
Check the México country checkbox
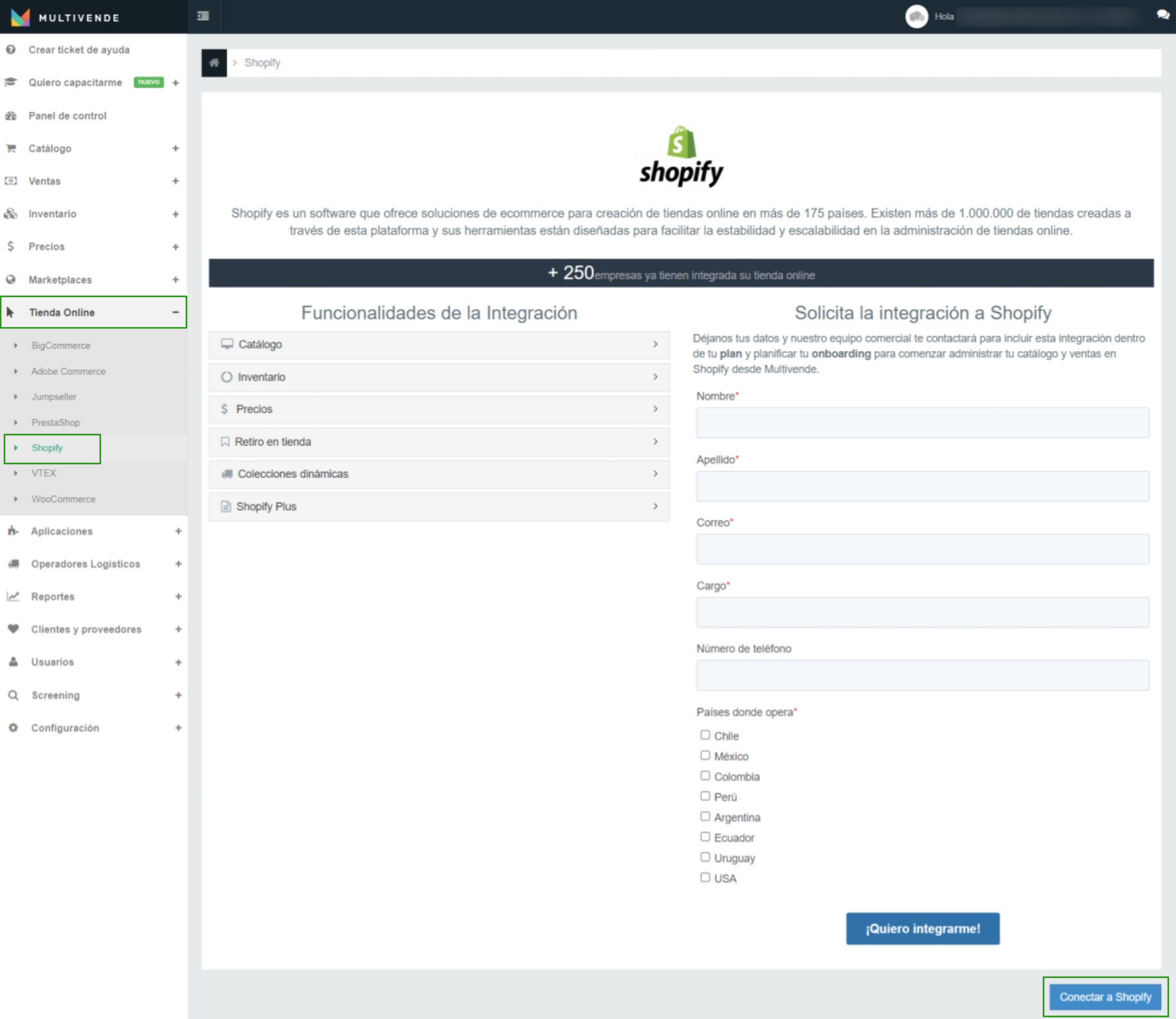(x=705, y=755)
